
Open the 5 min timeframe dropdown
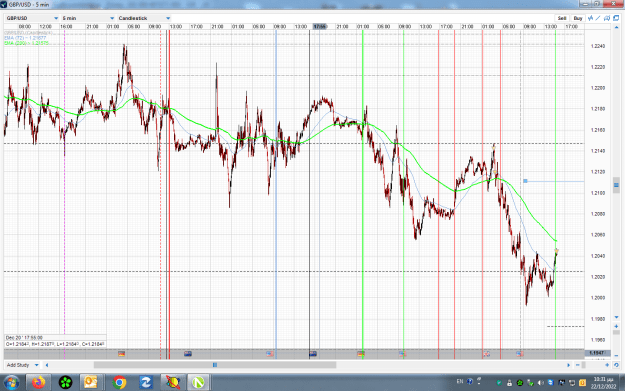pos(88,18)
